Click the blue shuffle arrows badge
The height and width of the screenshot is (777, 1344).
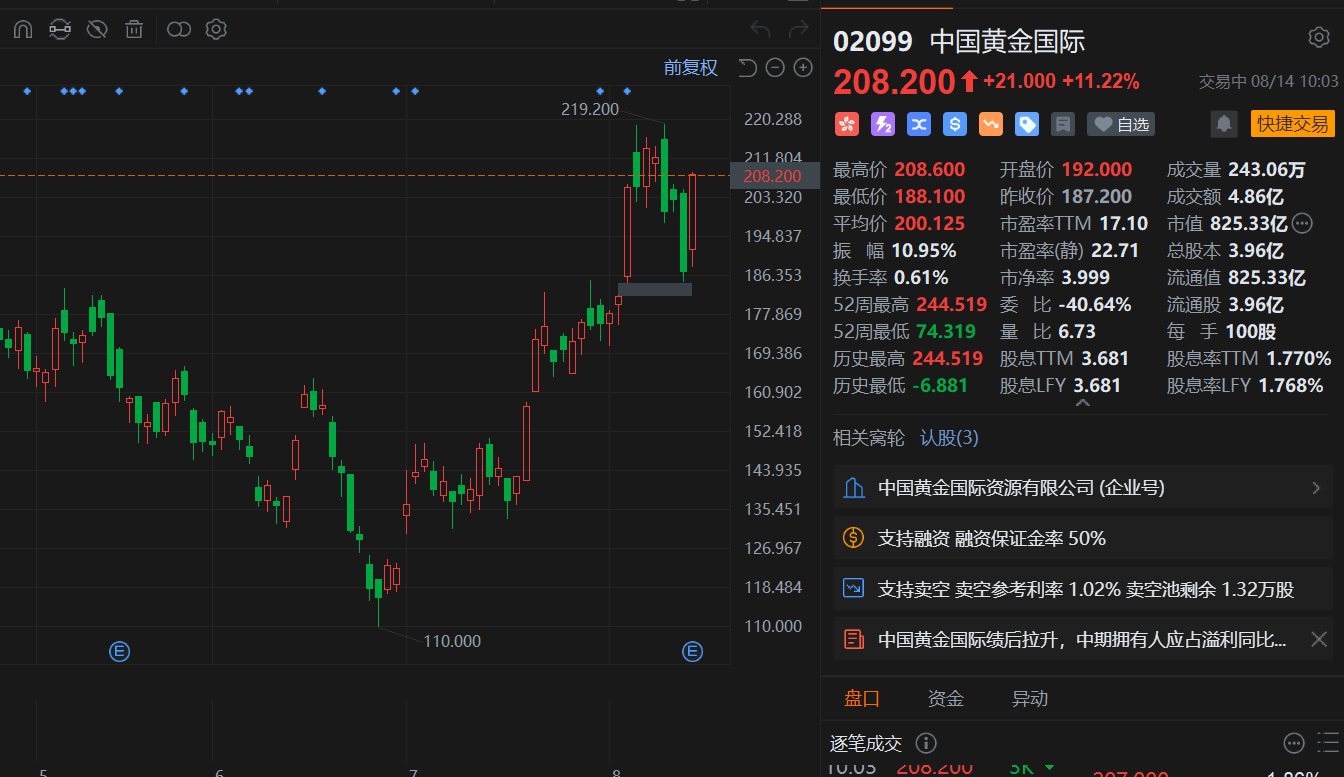pos(919,124)
